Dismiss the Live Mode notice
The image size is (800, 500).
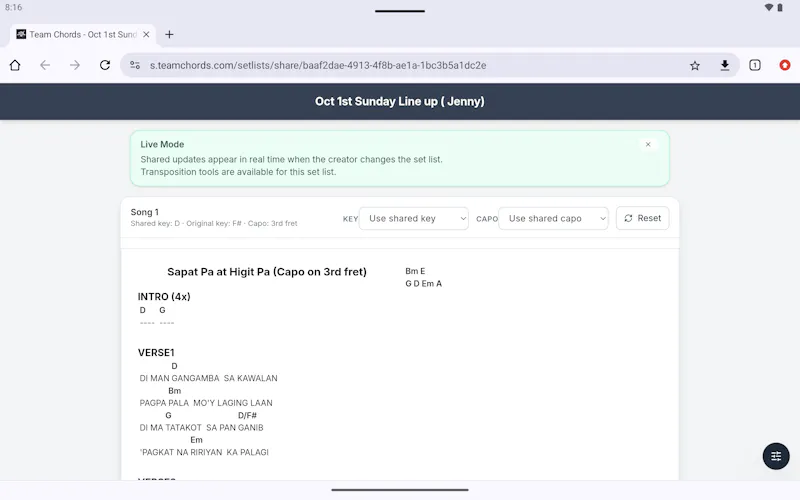point(648,144)
